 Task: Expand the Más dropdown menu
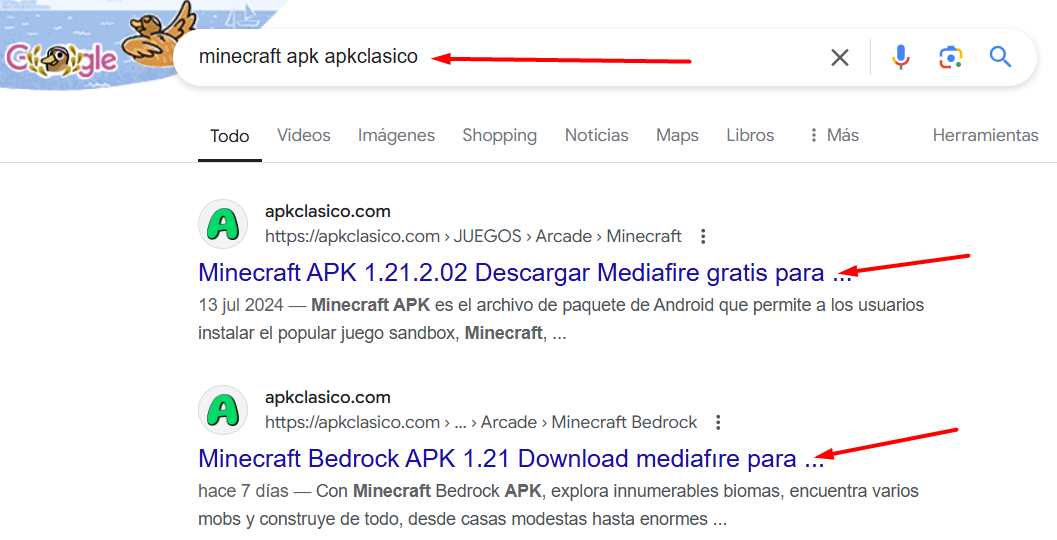(834, 136)
